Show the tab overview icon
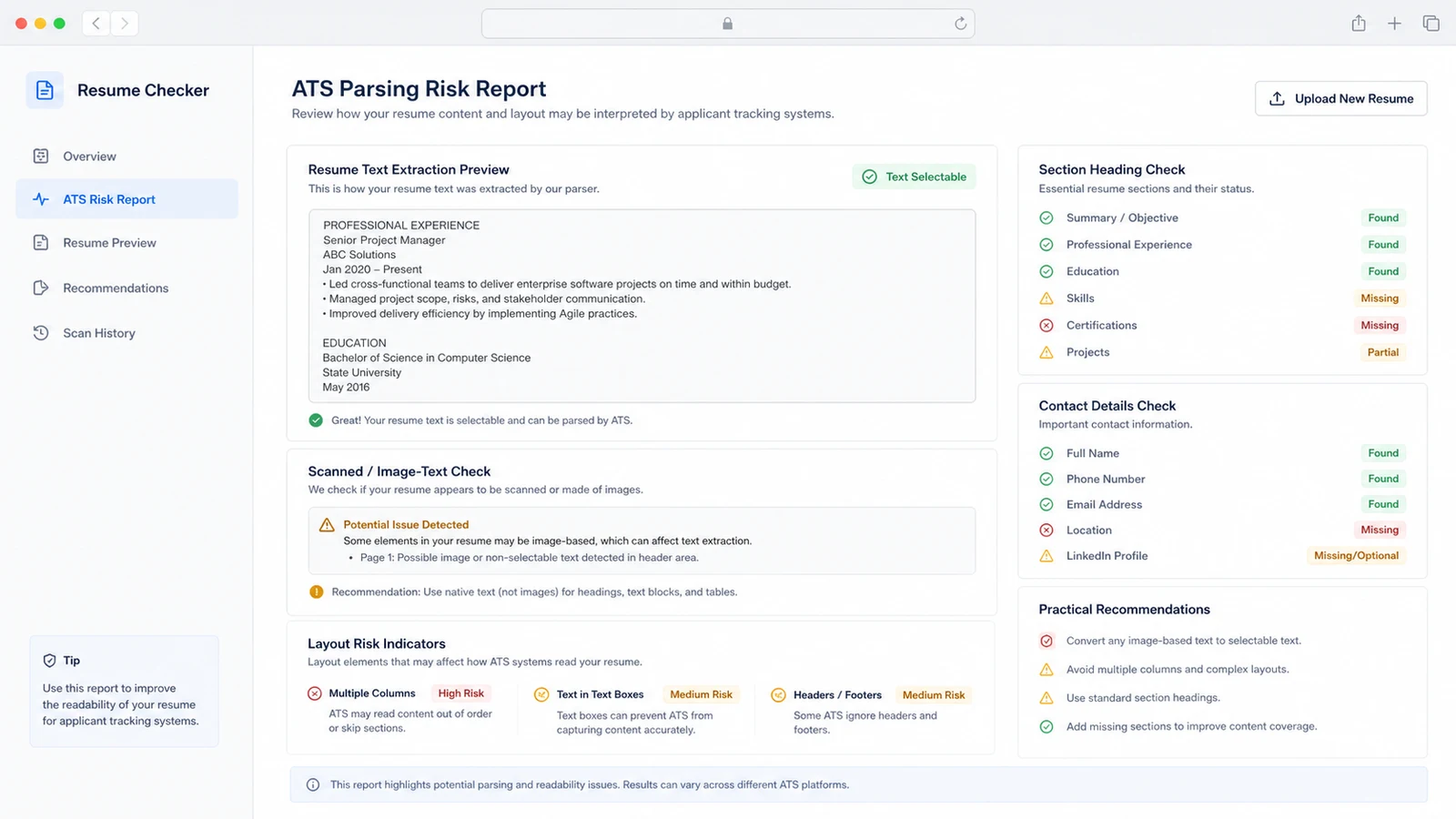Screen dimensions: 1456x819 [1431, 24]
